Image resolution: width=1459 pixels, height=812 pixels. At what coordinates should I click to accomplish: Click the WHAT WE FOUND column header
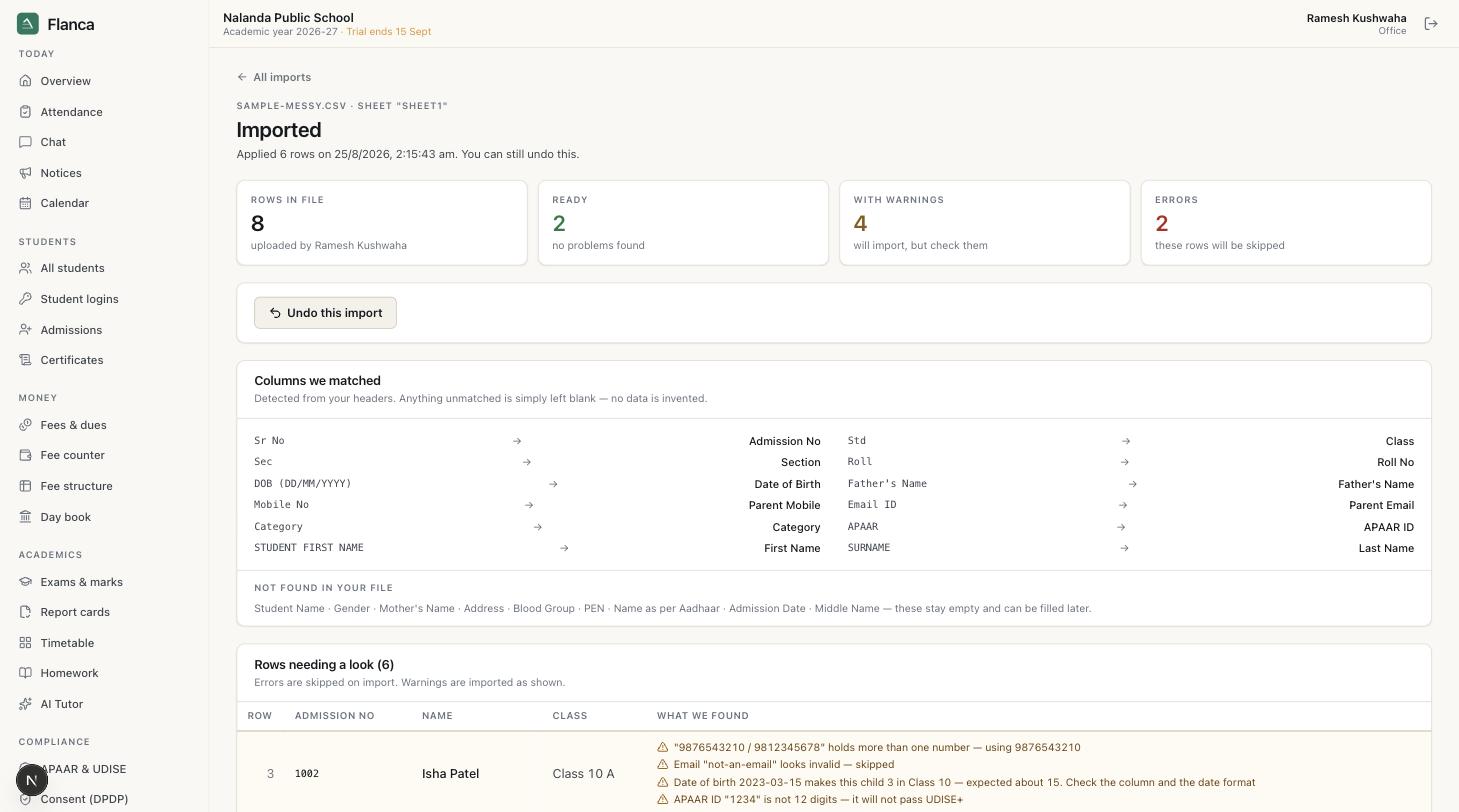[x=703, y=716]
